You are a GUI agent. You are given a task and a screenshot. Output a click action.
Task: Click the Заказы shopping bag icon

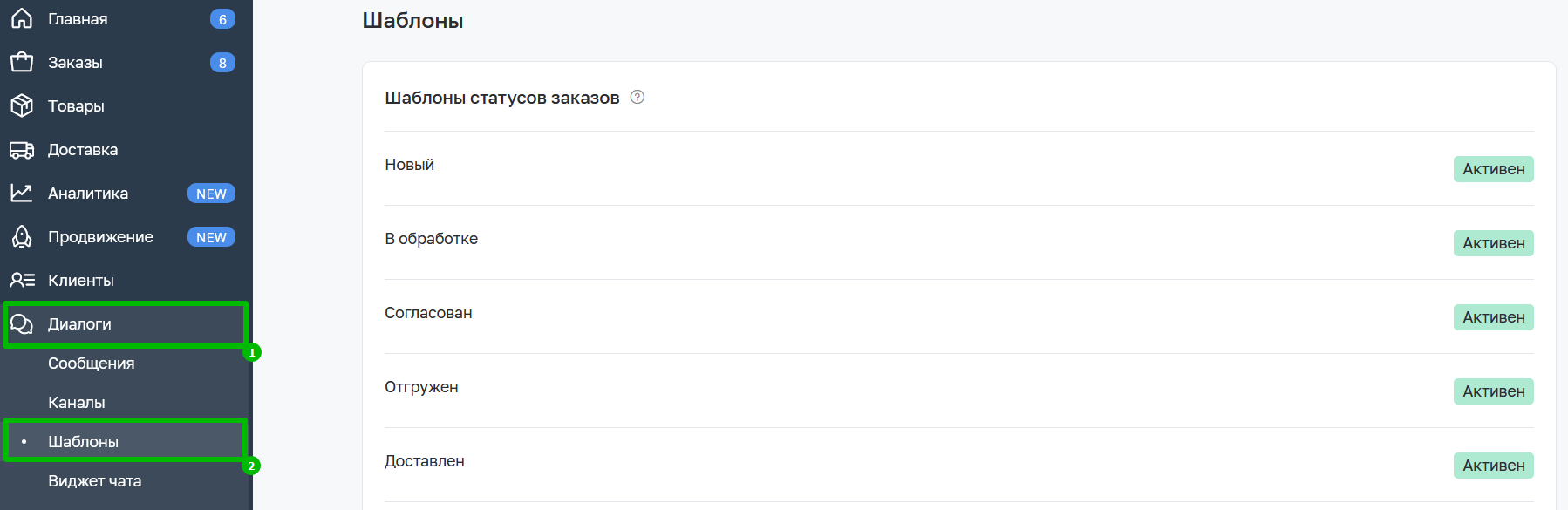(x=22, y=62)
